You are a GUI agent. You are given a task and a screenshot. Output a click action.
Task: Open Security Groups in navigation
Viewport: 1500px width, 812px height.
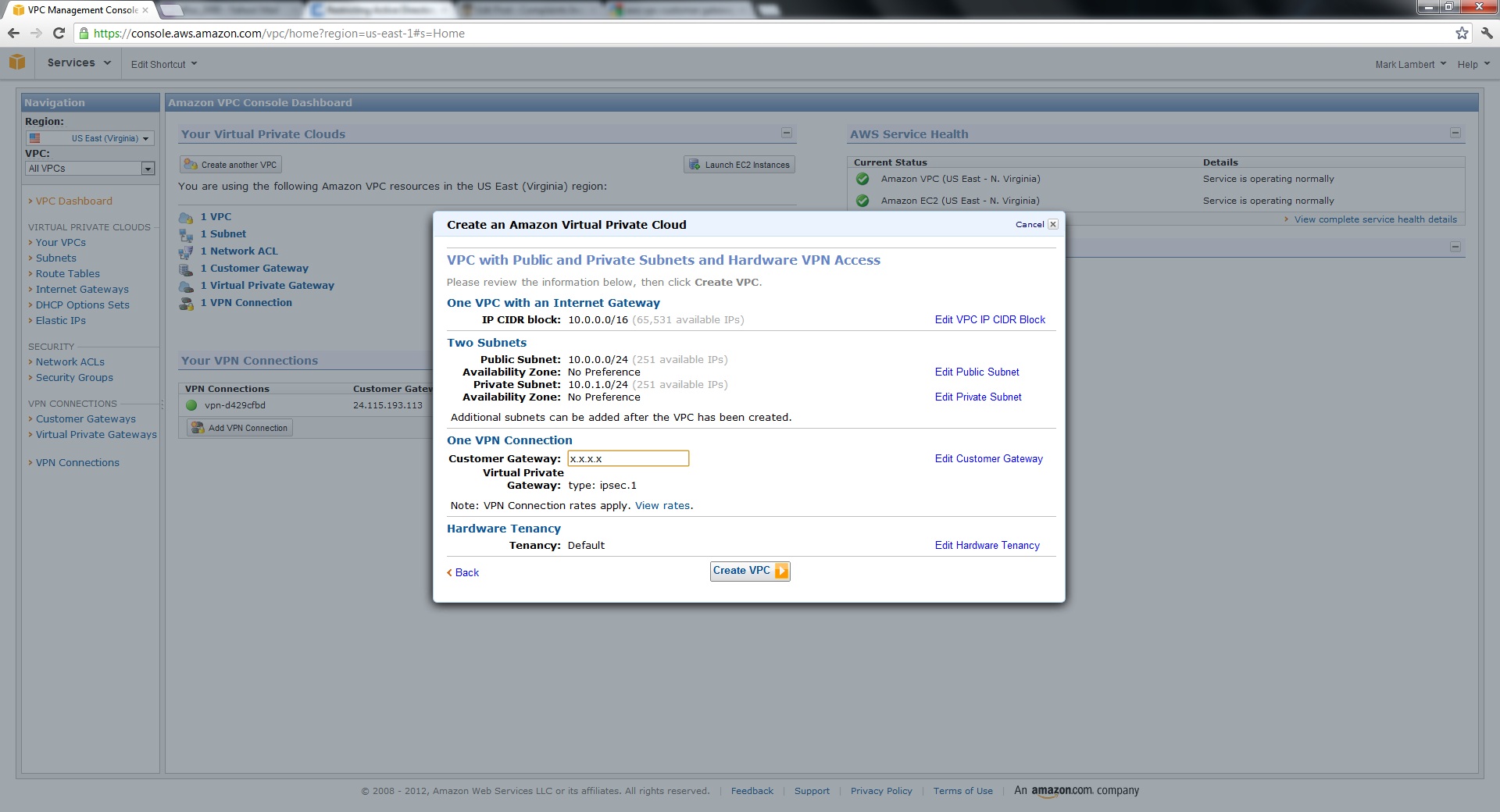74,377
